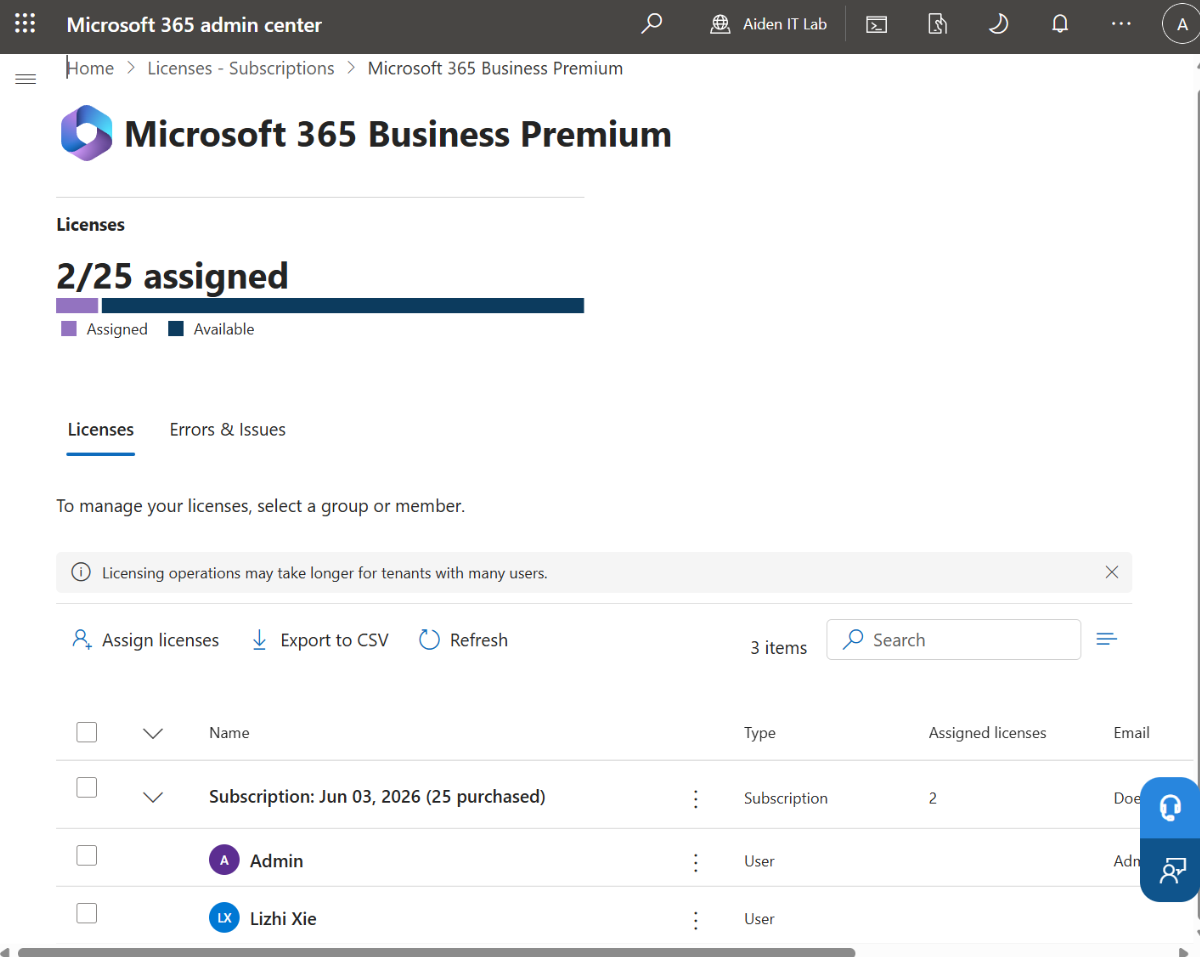Click the Available legend label
The width and height of the screenshot is (1200, 957).
click(224, 329)
